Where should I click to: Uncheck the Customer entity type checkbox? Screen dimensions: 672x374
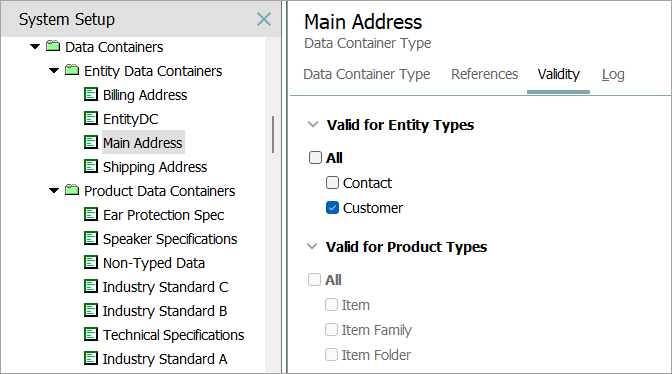tap(332, 208)
